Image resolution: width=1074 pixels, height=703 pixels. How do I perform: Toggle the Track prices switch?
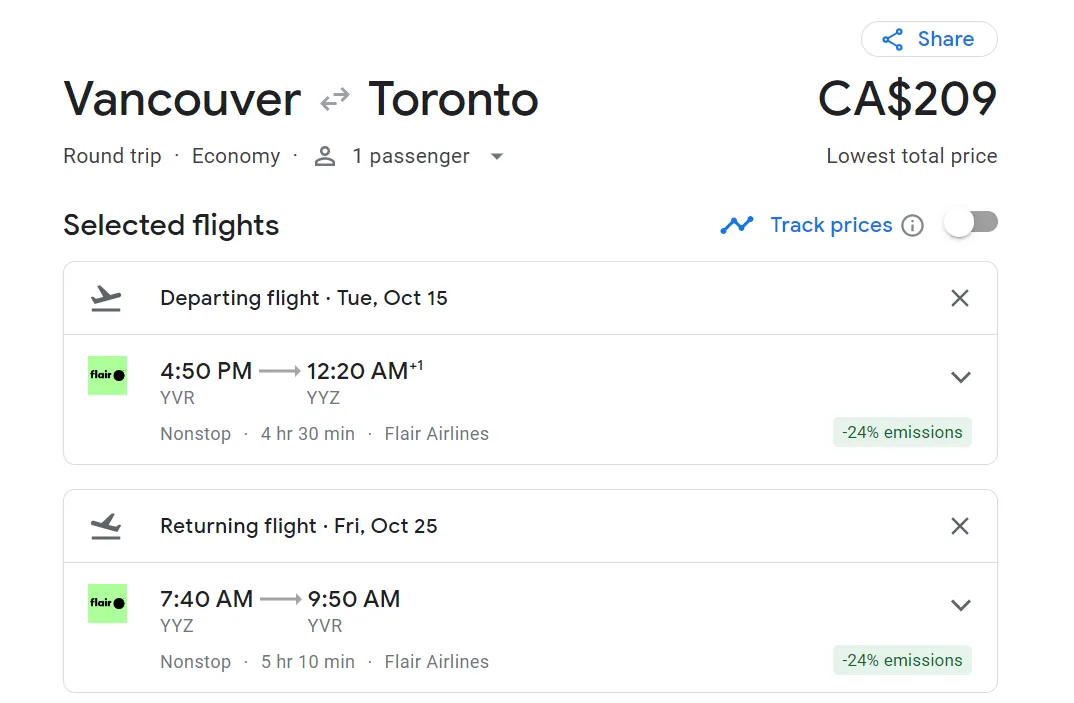click(x=970, y=223)
